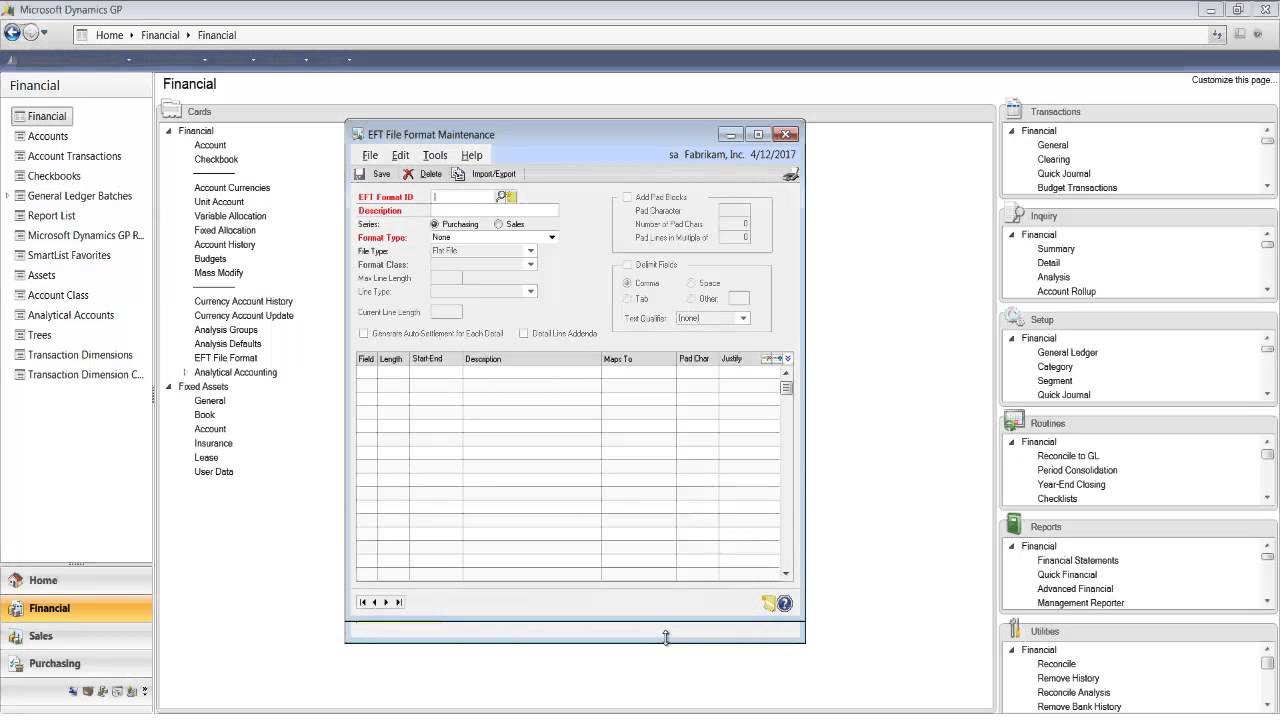Image resolution: width=1280 pixels, height=720 pixels.
Task: Open the File Type dropdown
Action: (531, 251)
